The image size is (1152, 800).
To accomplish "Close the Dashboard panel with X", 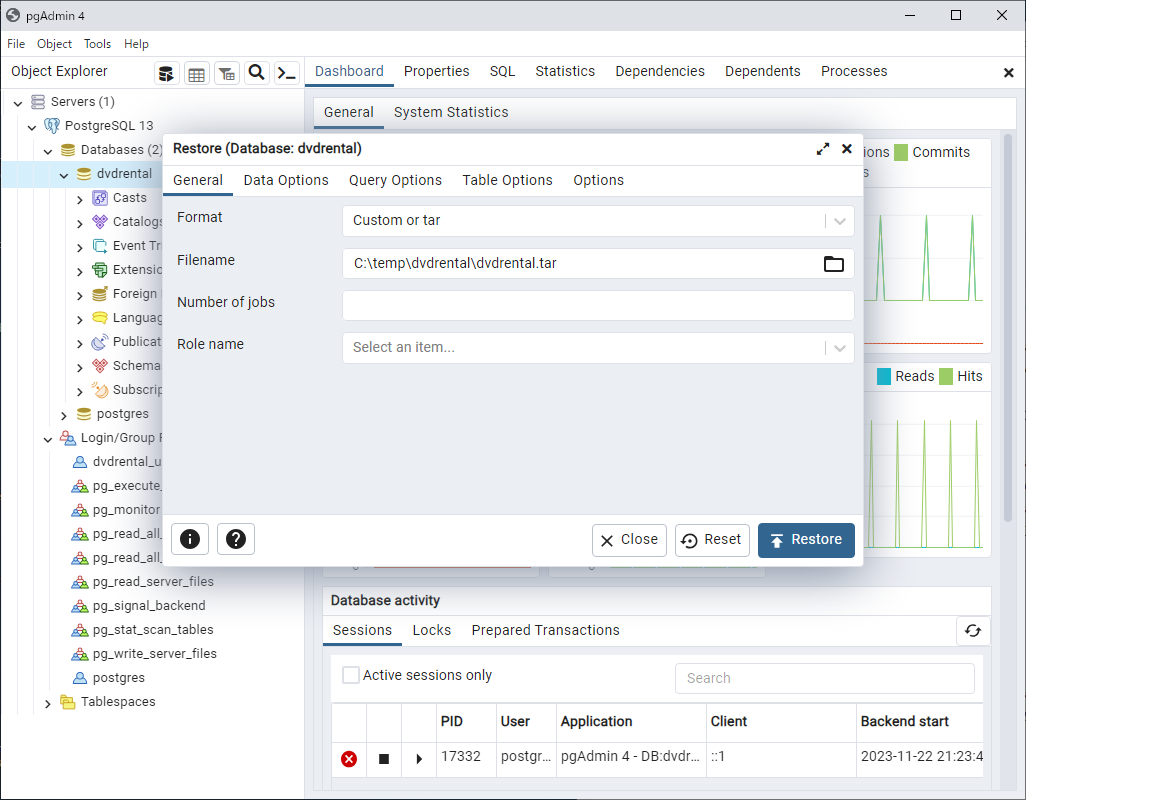I will (1008, 73).
